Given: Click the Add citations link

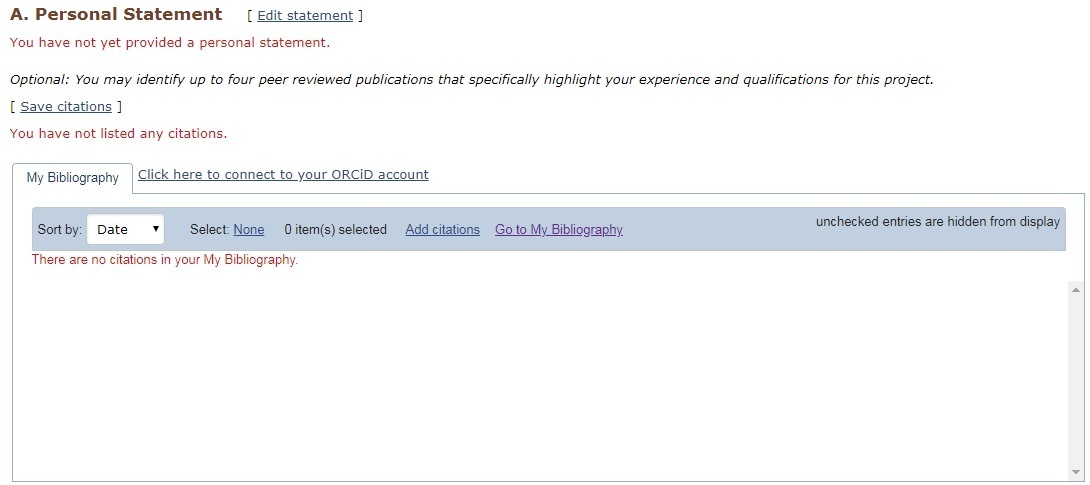Looking at the screenshot, I should click(x=442, y=230).
